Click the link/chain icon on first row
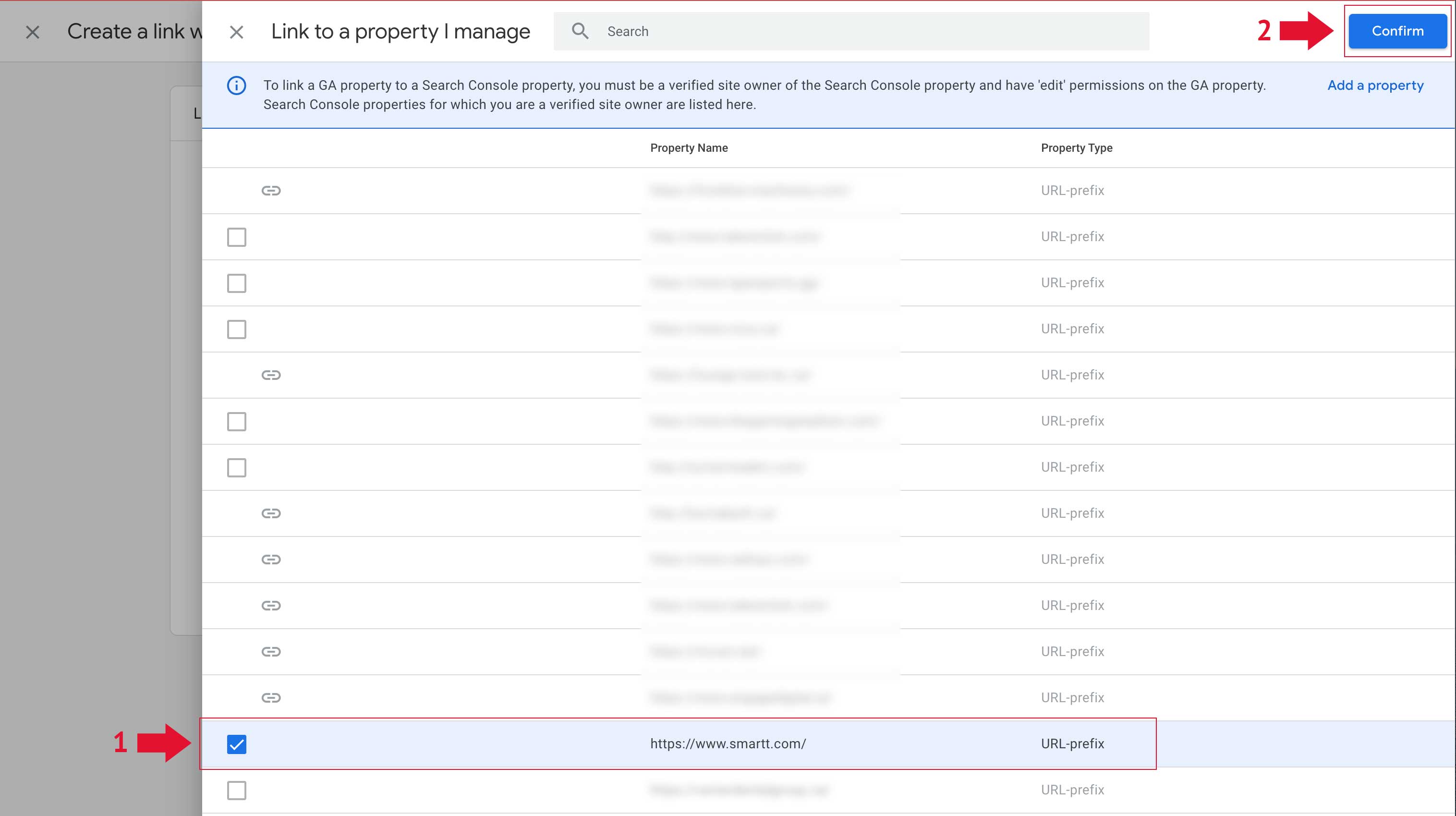Screen dimensions: 1456x816 click(x=271, y=190)
